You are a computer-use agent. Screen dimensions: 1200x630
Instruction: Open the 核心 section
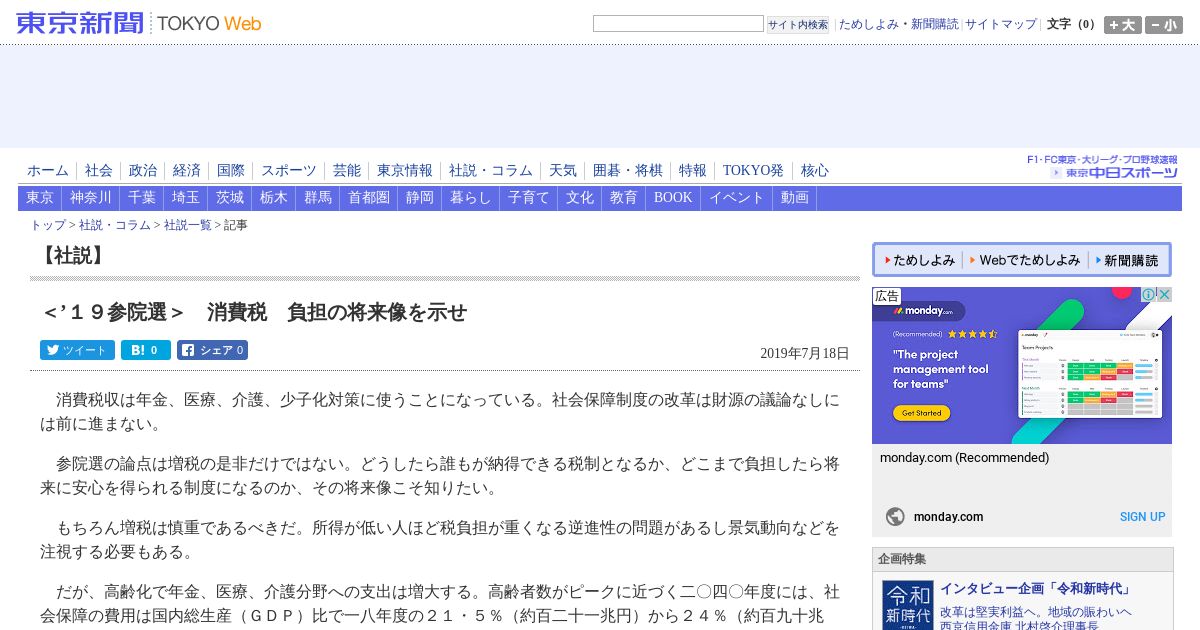(x=815, y=171)
